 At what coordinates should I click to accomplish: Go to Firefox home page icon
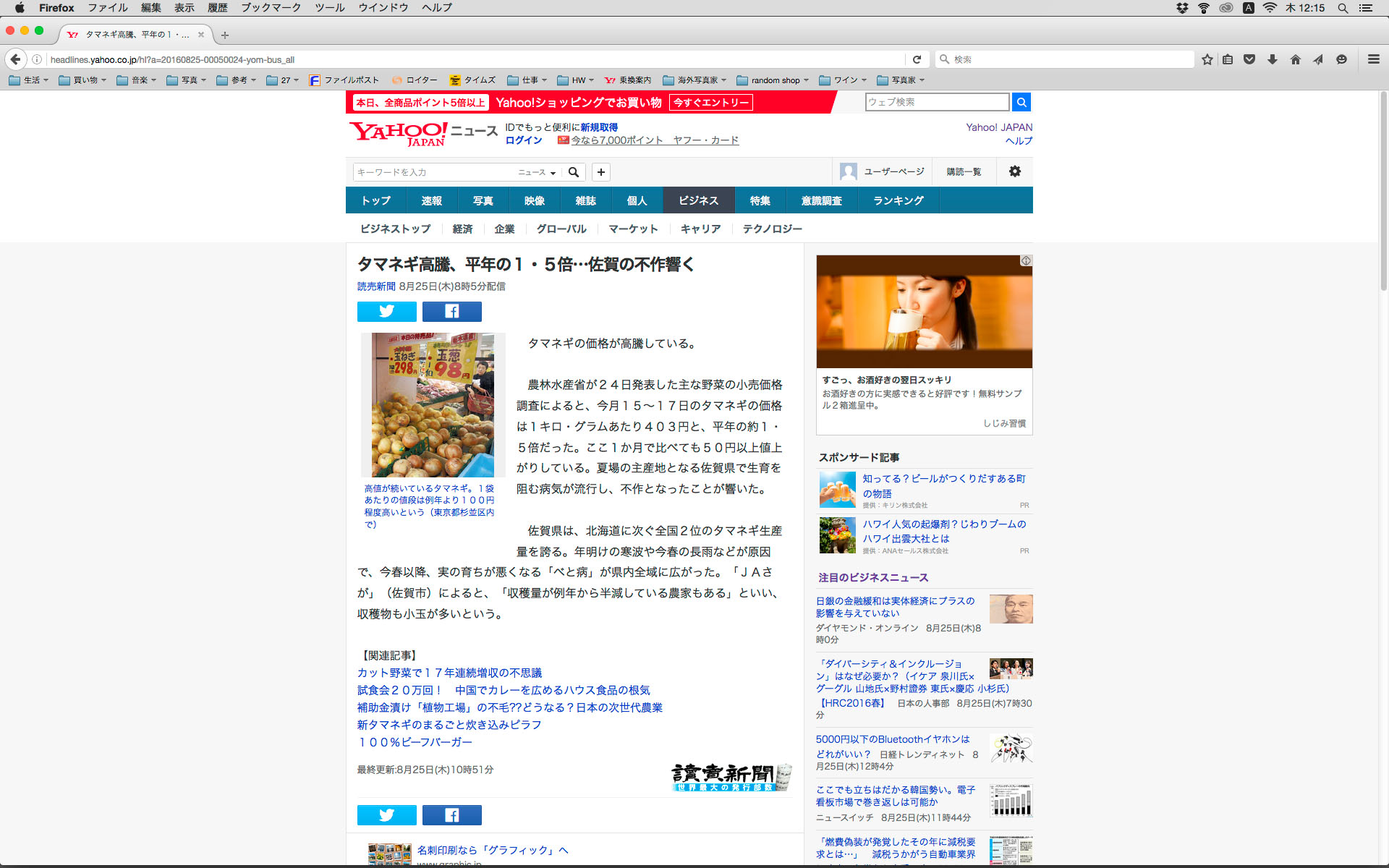point(1295,59)
